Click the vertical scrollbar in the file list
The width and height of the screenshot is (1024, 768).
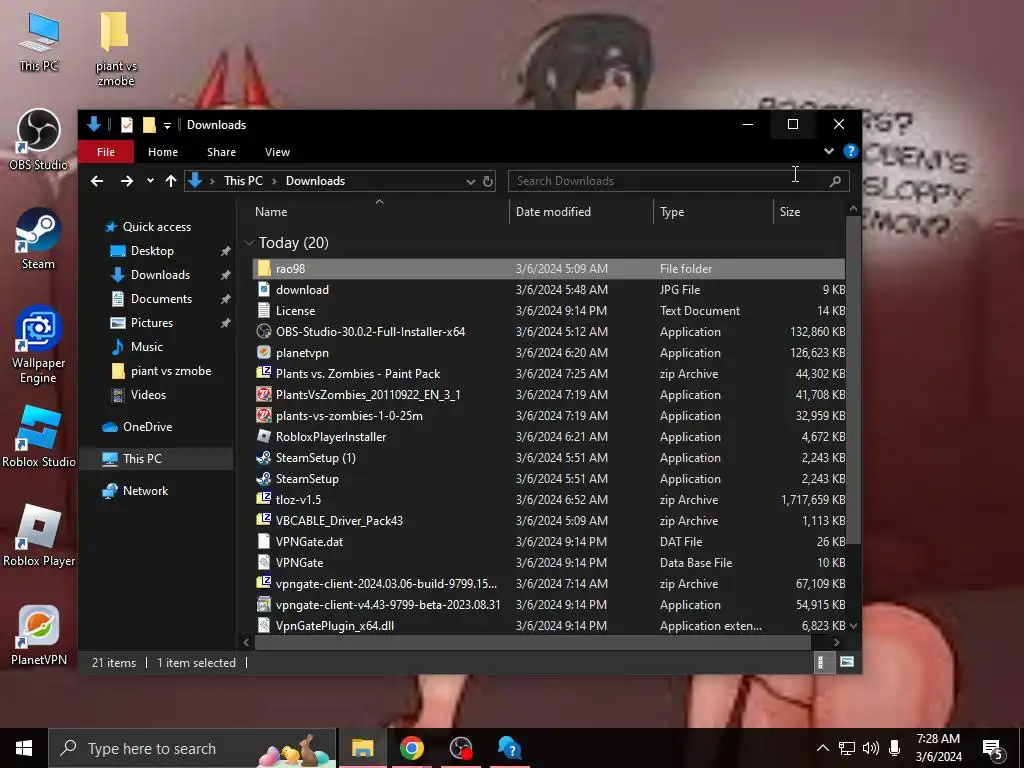click(853, 380)
